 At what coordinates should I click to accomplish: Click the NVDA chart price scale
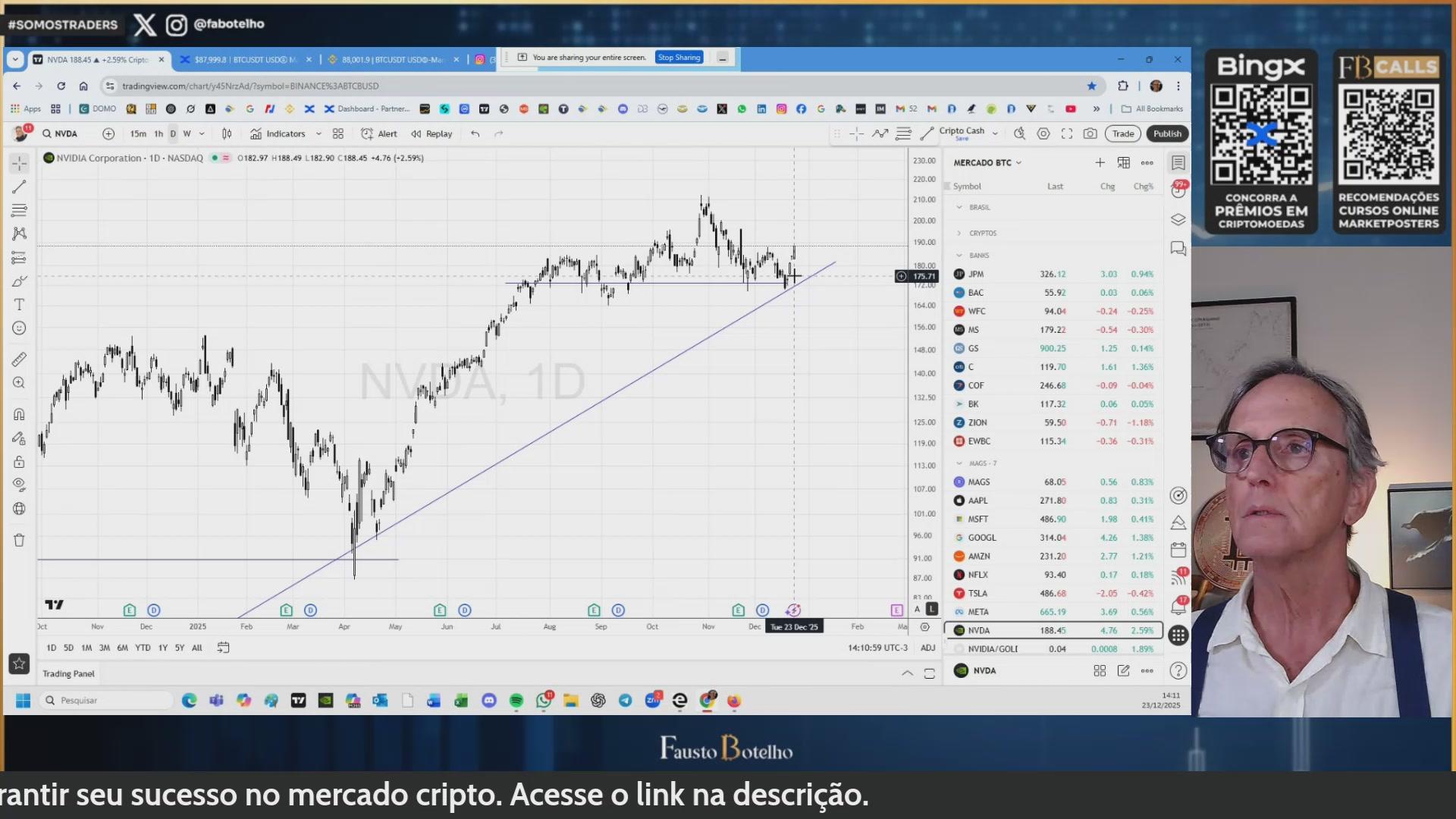[x=924, y=379]
